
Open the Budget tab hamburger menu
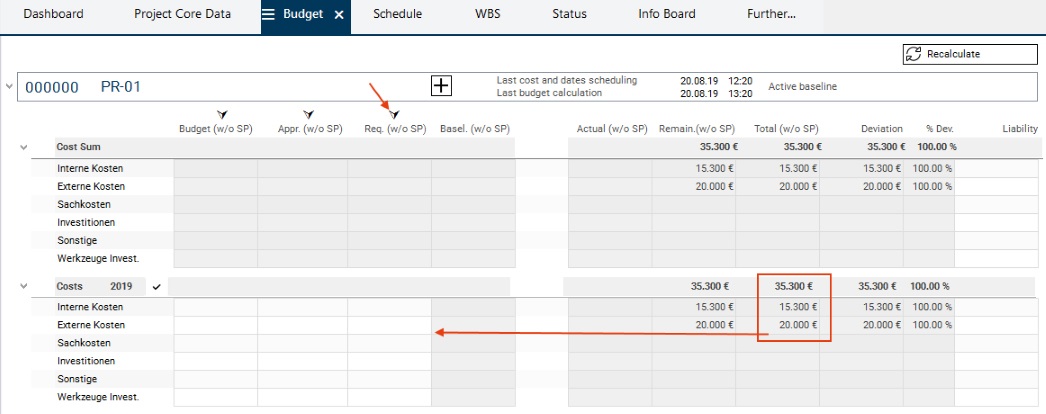(x=269, y=15)
